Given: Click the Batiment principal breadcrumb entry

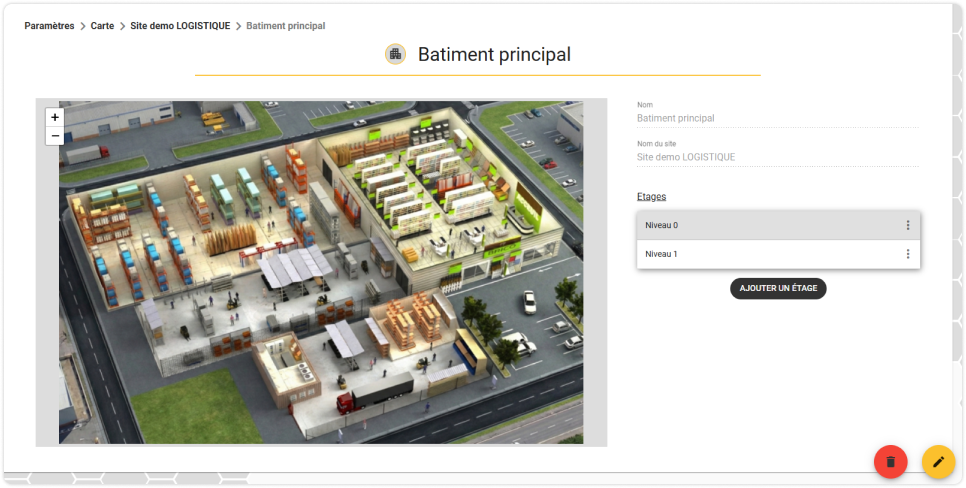Looking at the screenshot, I should (286, 26).
